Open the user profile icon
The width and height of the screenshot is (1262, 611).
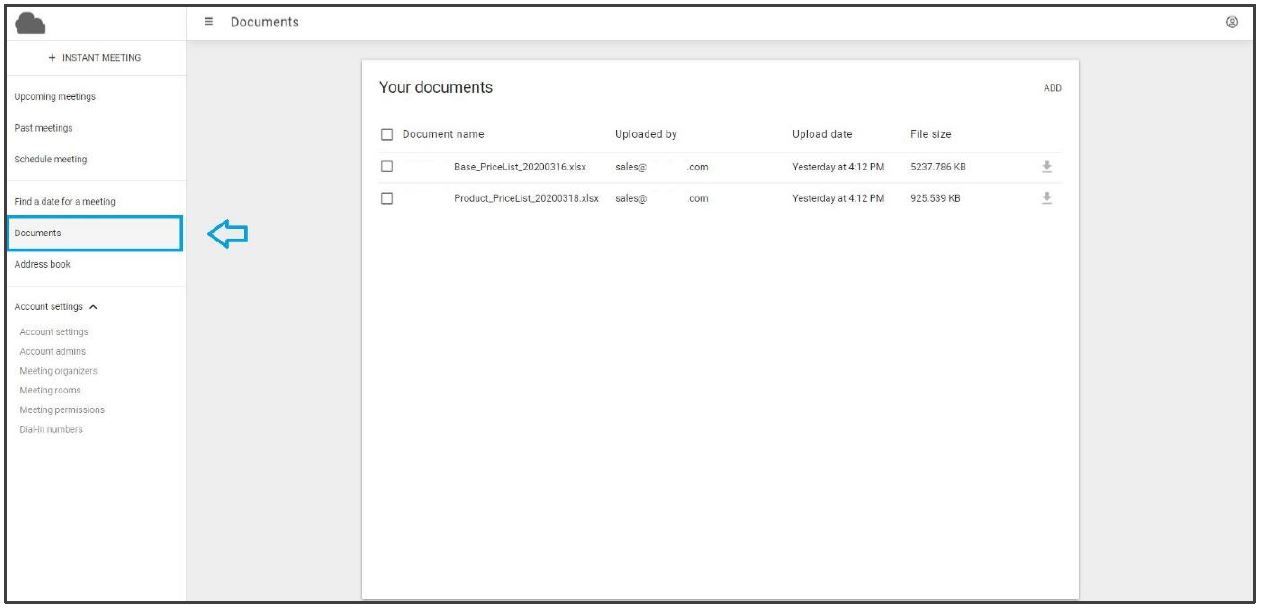(x=1231, y=22)
